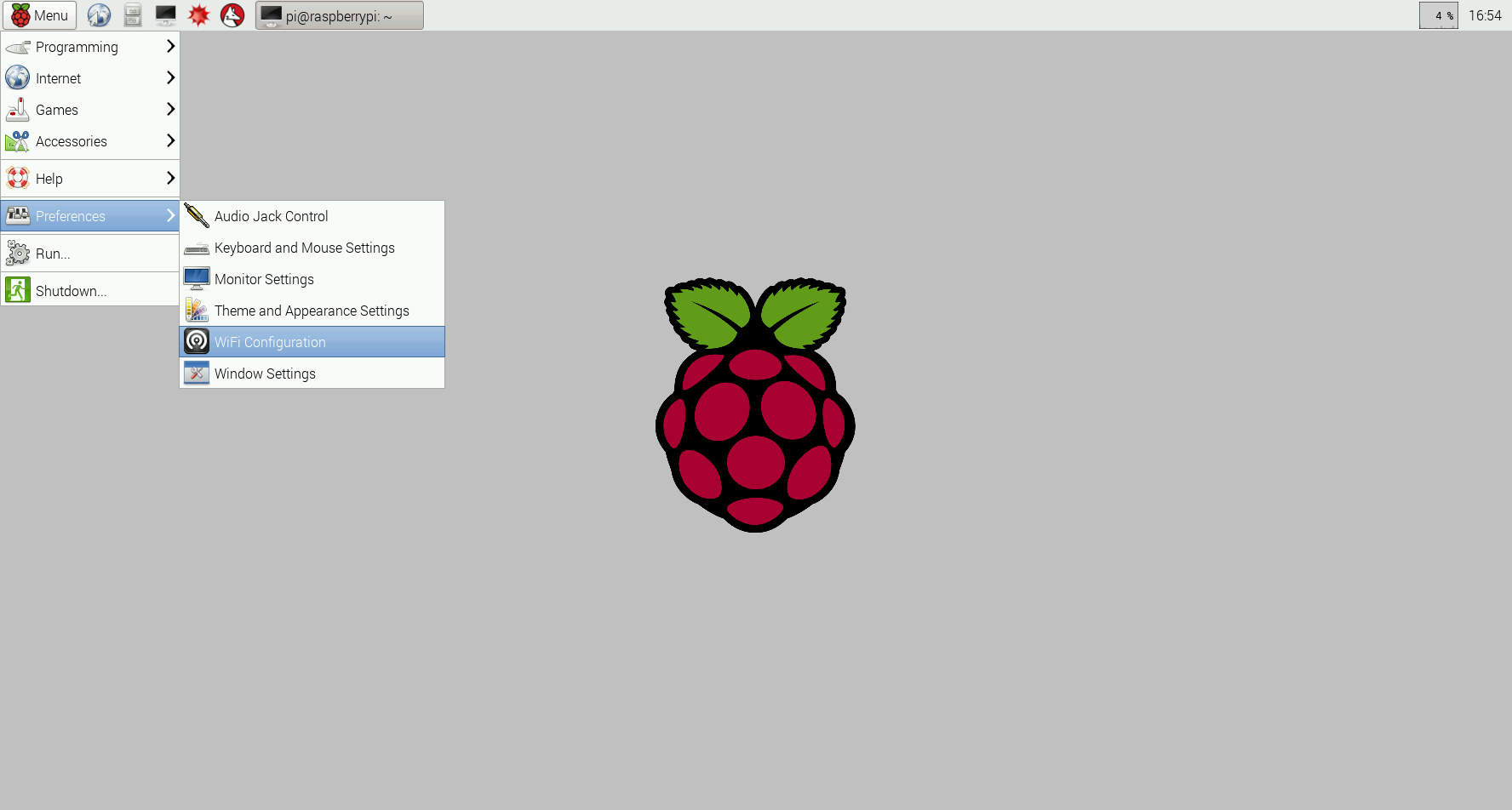Click the Help lifebuoy icon
The height and width of the screenshot is (810, 1512).
[x=18, y=179]
